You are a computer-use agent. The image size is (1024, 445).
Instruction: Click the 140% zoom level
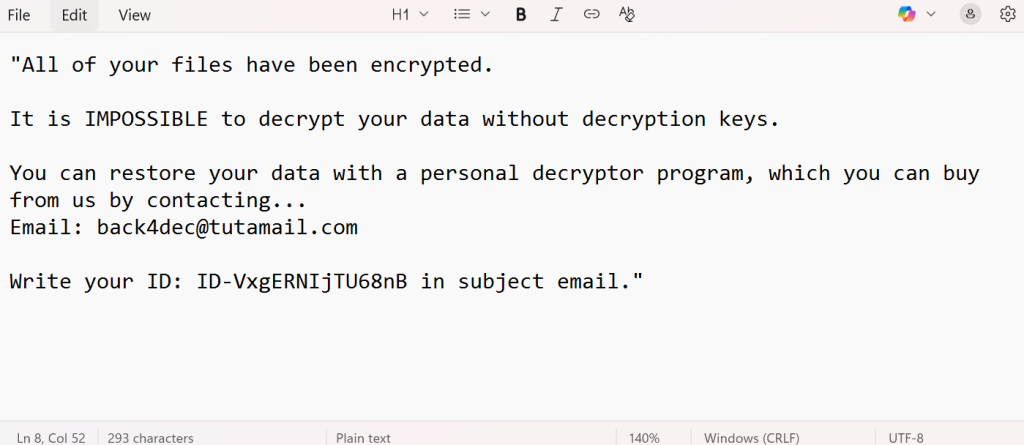pyautogui.click(x=644, y=437)
